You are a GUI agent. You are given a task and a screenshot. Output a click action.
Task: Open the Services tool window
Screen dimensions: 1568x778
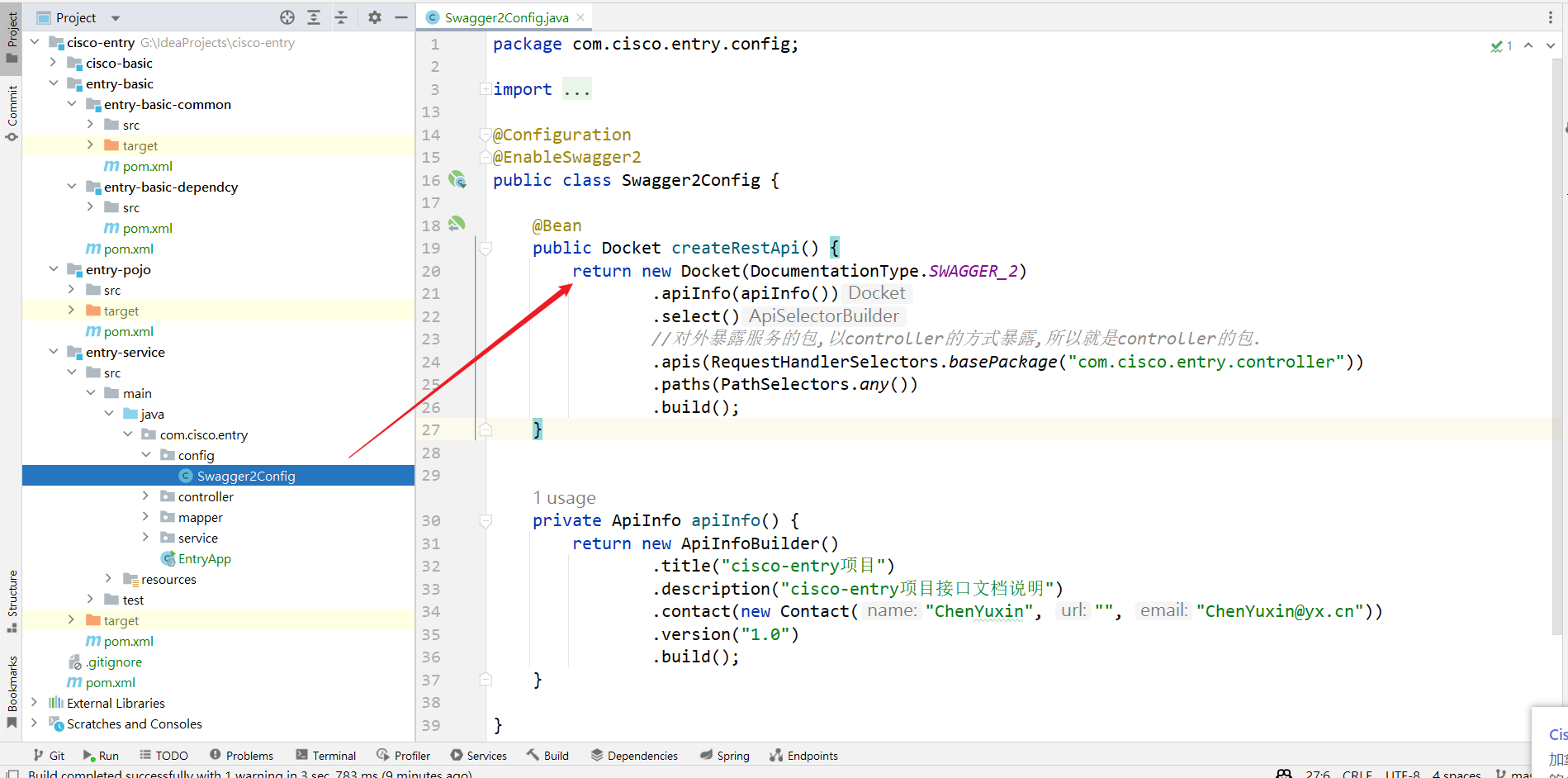(479, 755)
